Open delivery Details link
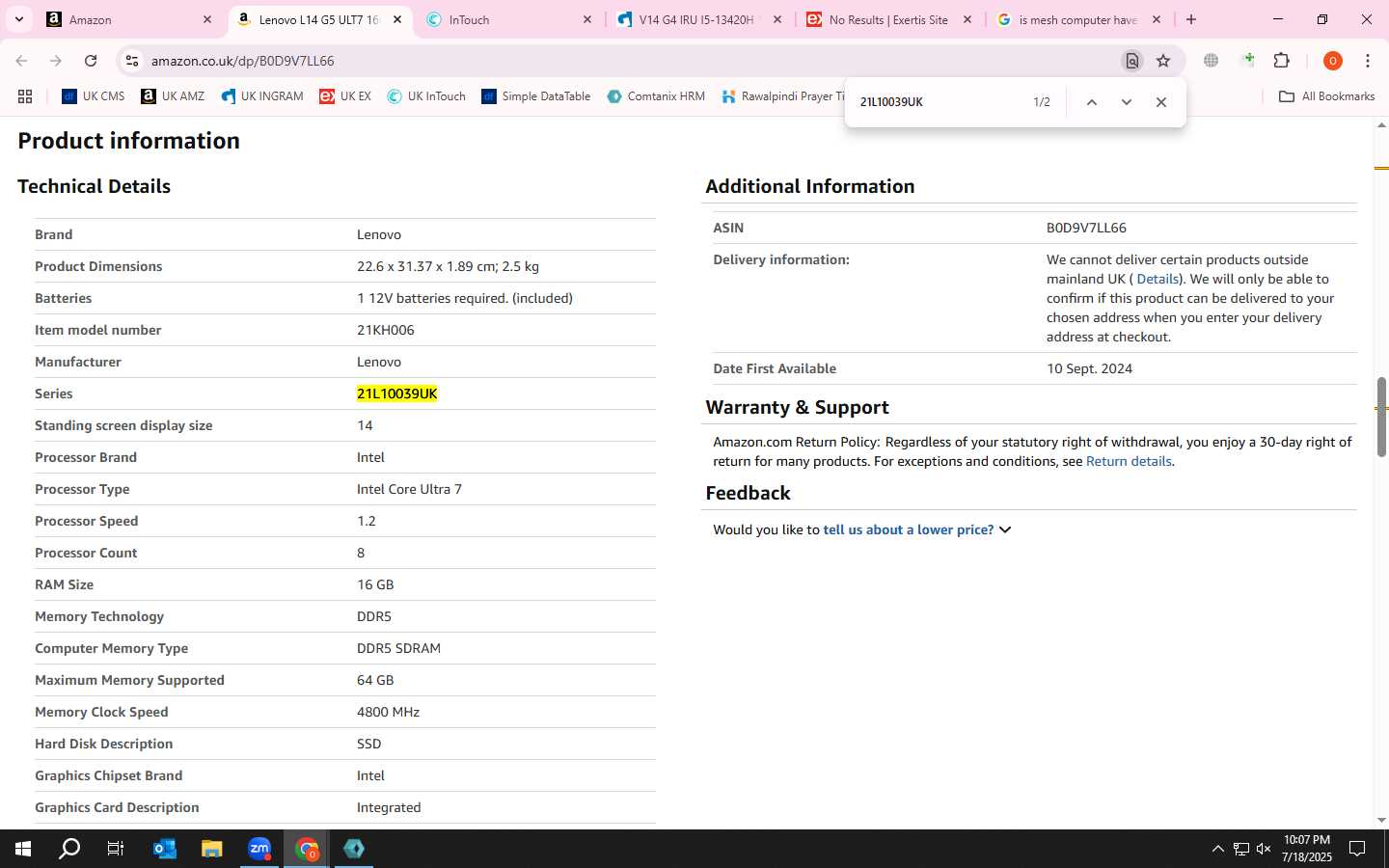 (1157, 279)
